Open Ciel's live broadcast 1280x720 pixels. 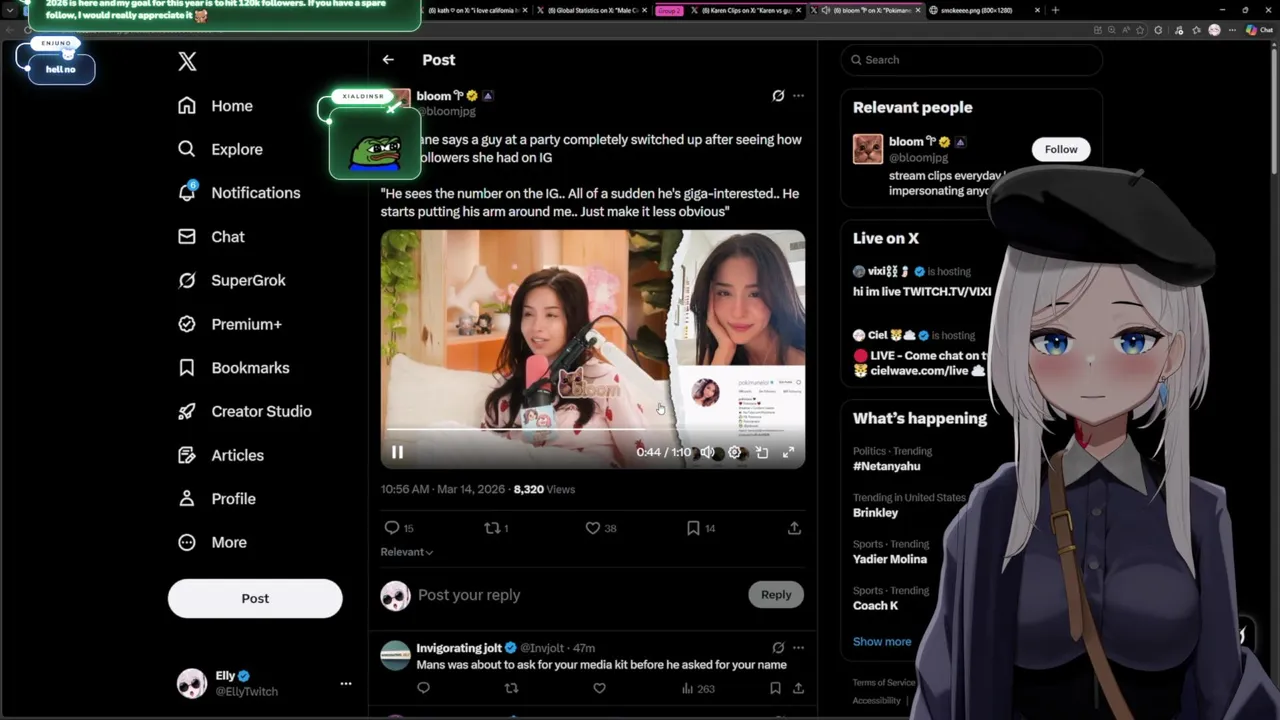pos(919,353)
